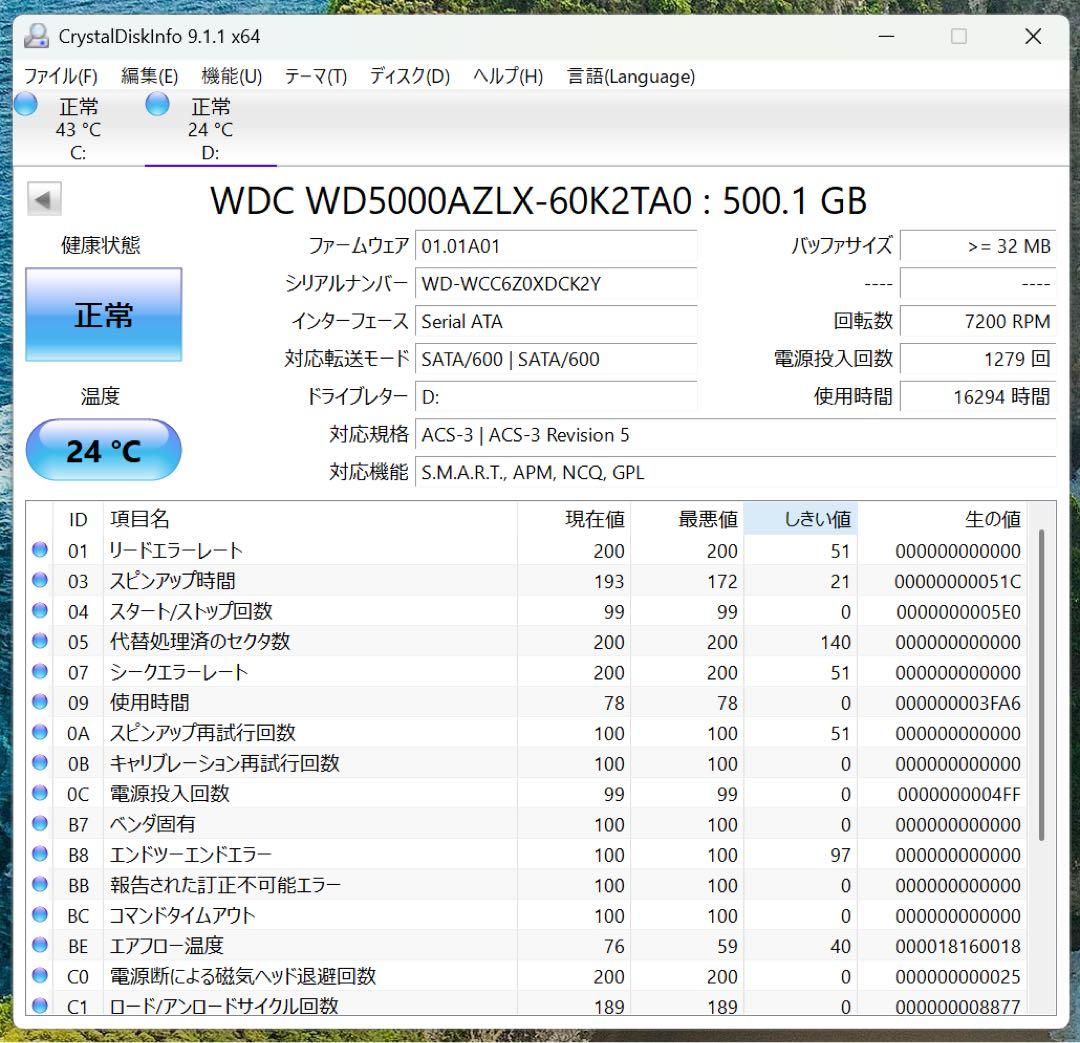
Task: Switch to the C: drive tab
Action: pos(77,128)
